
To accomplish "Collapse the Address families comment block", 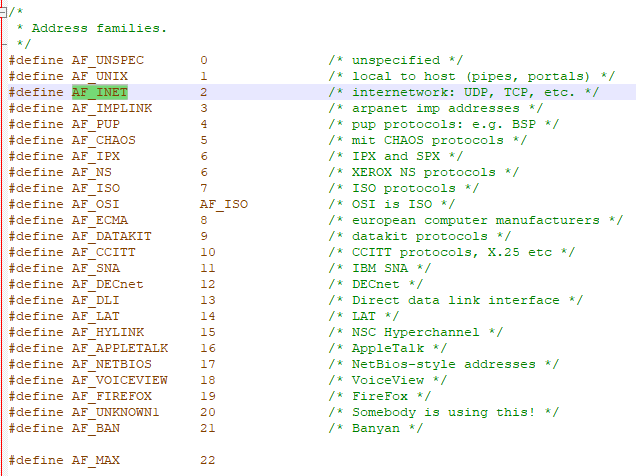I will 4,11.
